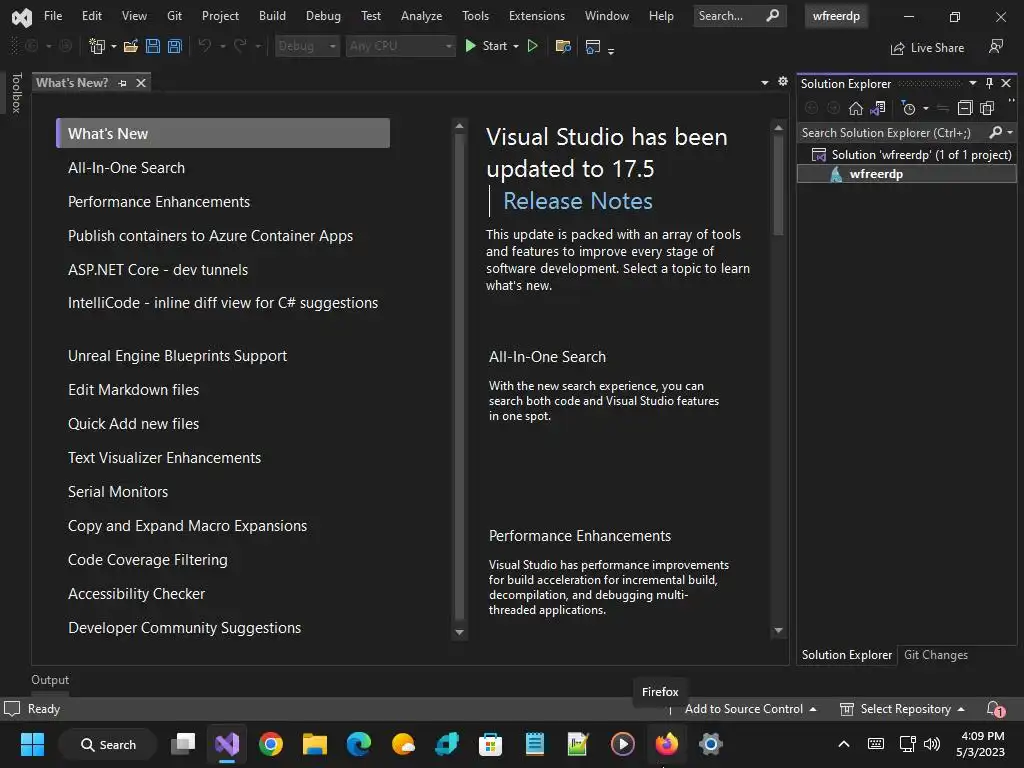The image size is (1024, 768).
Task: Click Show All Files icon in Solution Explorer
Action: [987, 108]
